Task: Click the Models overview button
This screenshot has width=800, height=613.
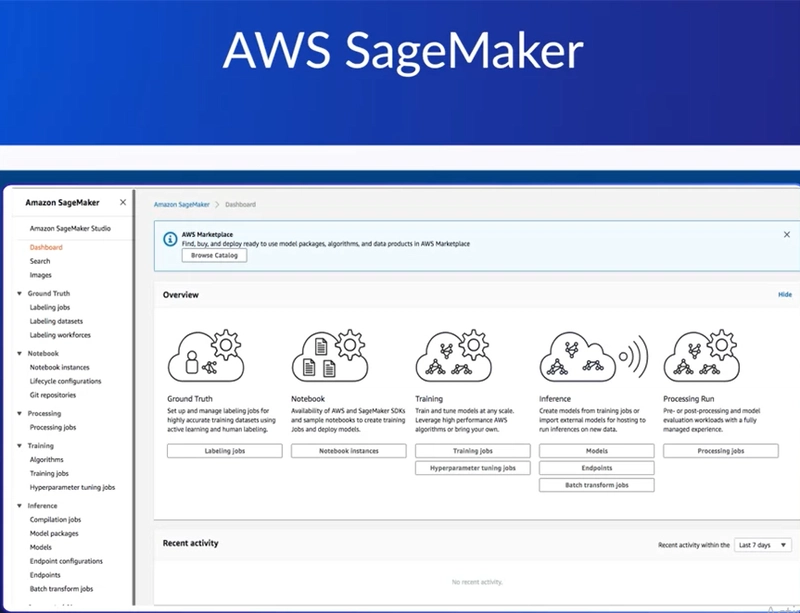Action: tap(597, 451)
